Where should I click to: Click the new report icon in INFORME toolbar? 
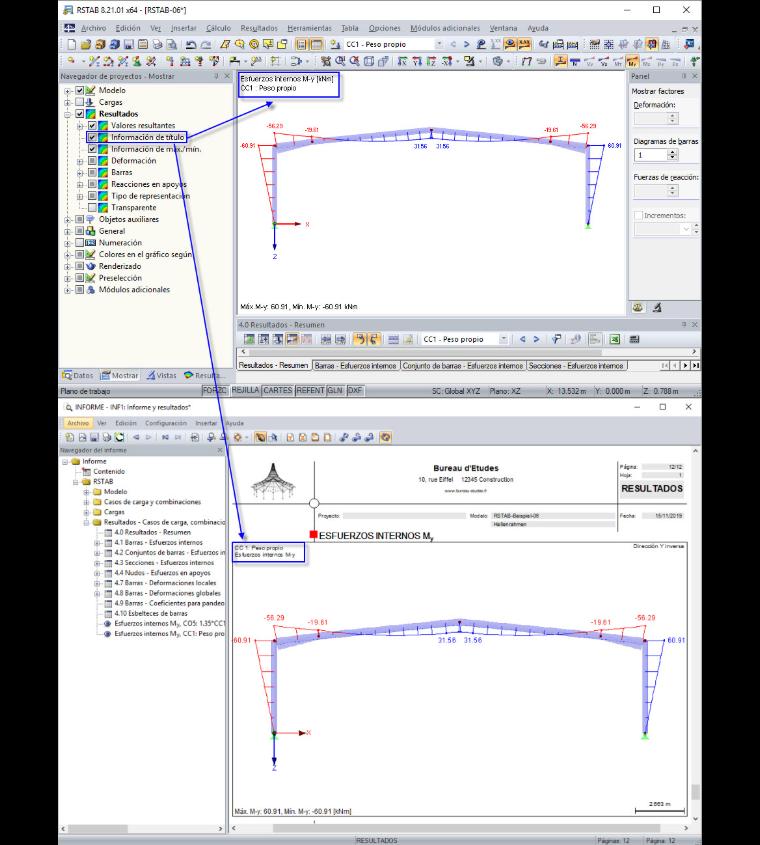coord(70,437)
